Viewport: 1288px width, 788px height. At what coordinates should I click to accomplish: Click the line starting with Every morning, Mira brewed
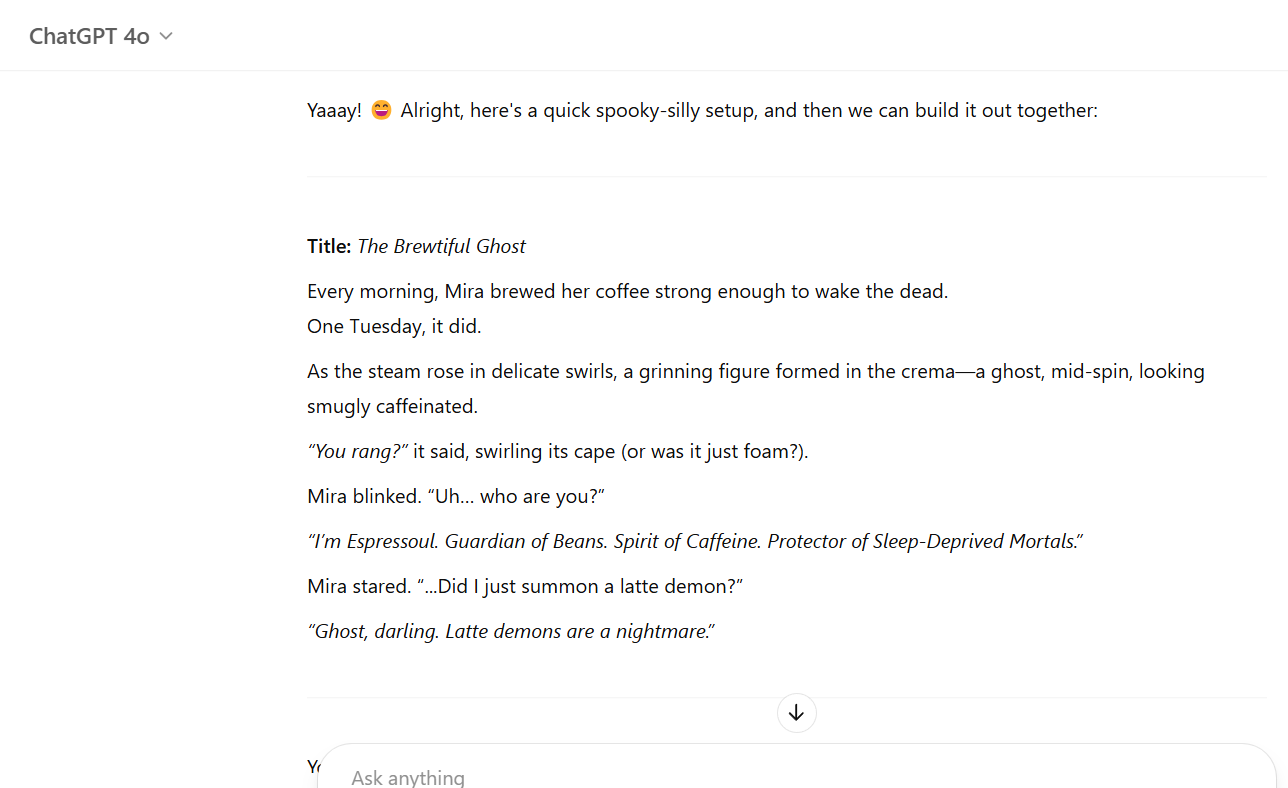coord(627,291)
